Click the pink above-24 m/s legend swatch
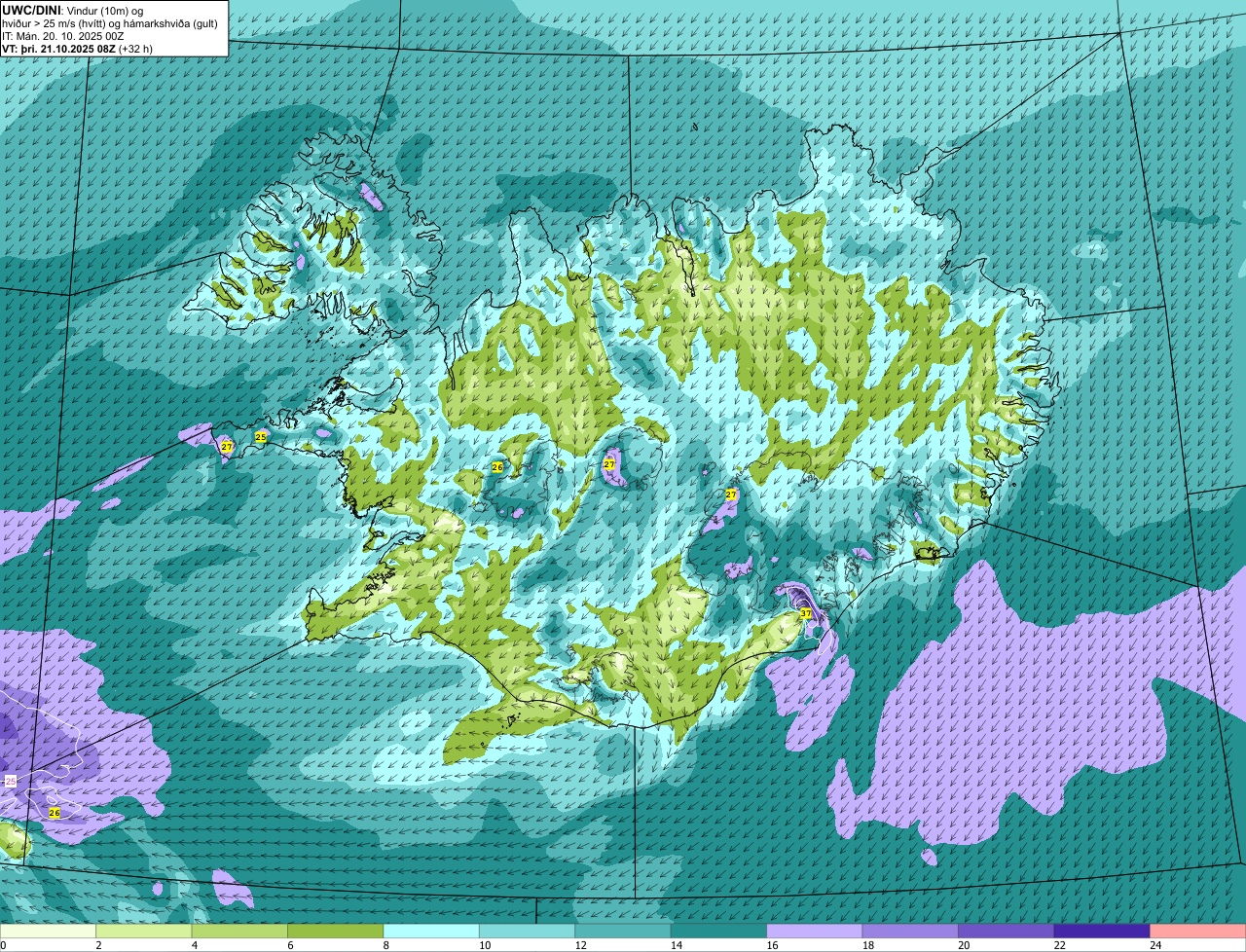 click(x=1197, y=931)
